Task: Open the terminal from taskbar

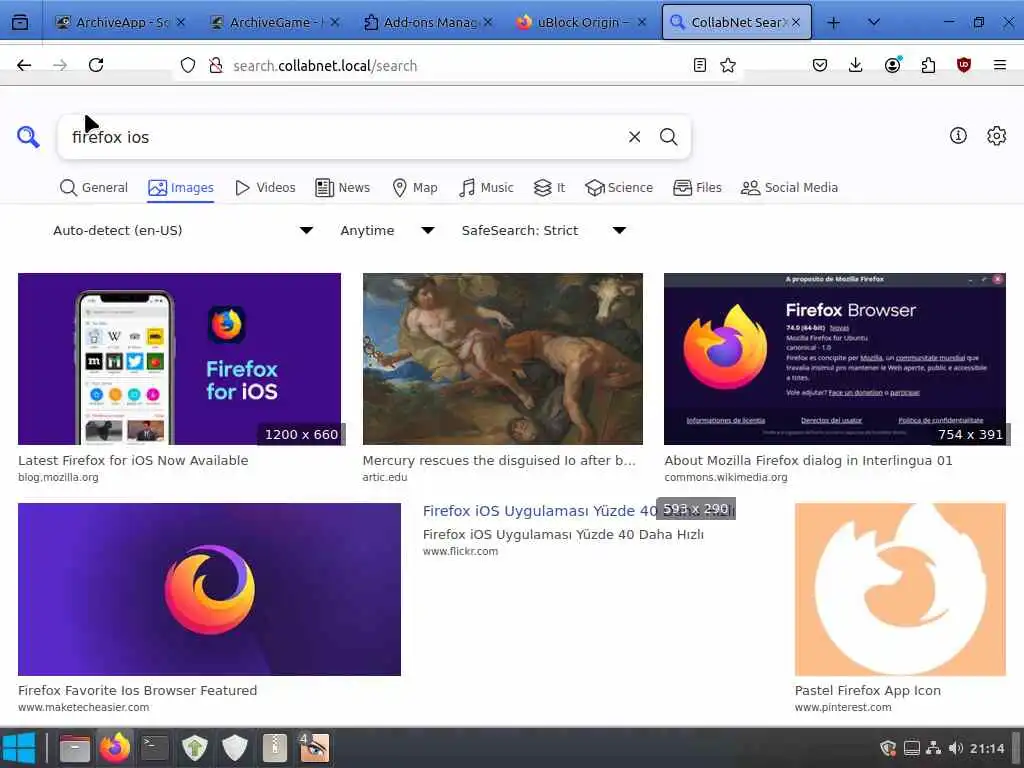Action: coord(155,748)
